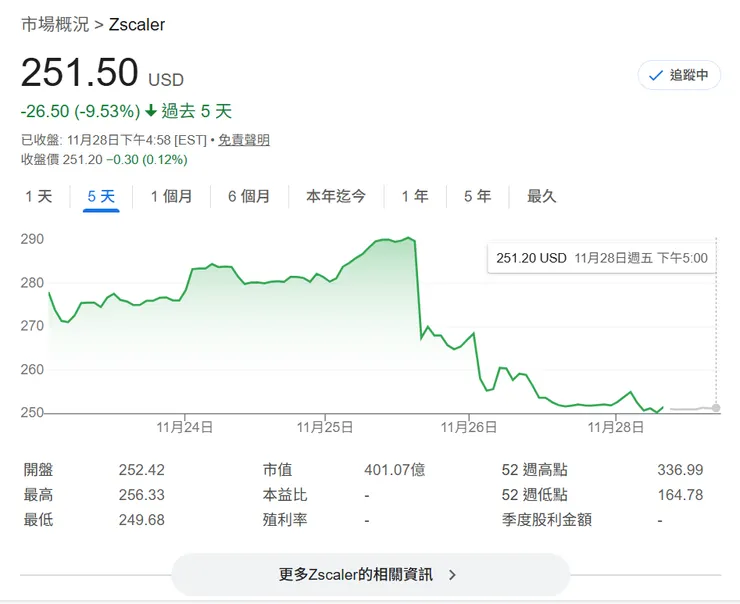
Task: Switch to the 1 個月 range tab
Action: [171, 196]
